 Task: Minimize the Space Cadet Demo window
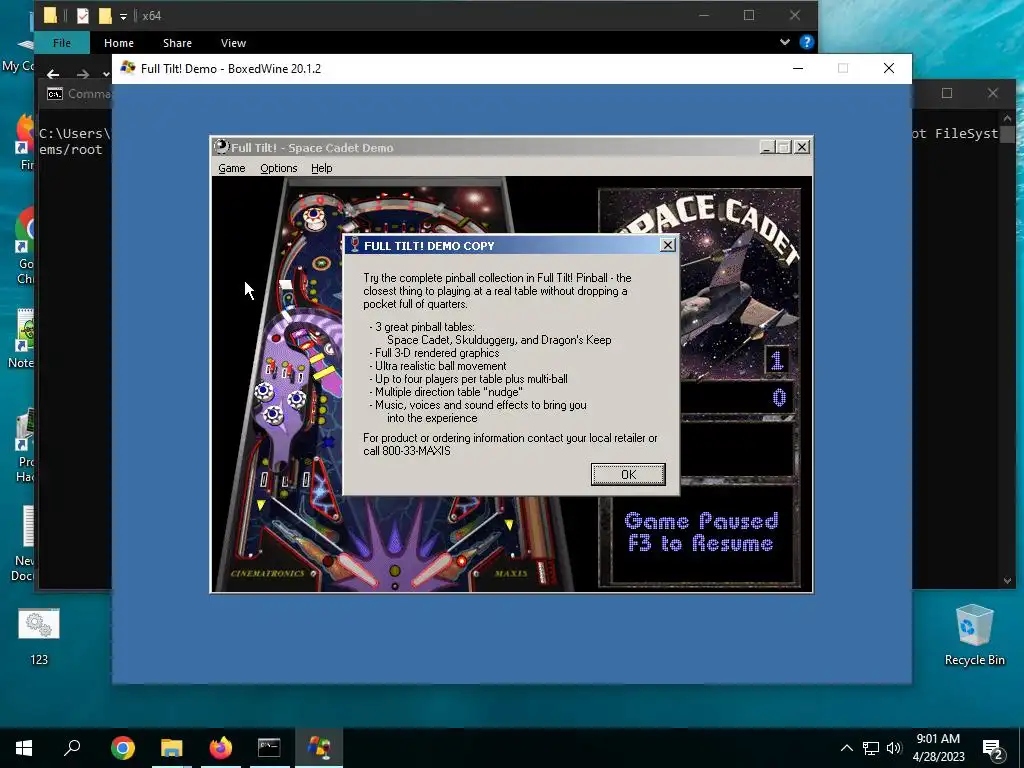(x=767, y=148)
